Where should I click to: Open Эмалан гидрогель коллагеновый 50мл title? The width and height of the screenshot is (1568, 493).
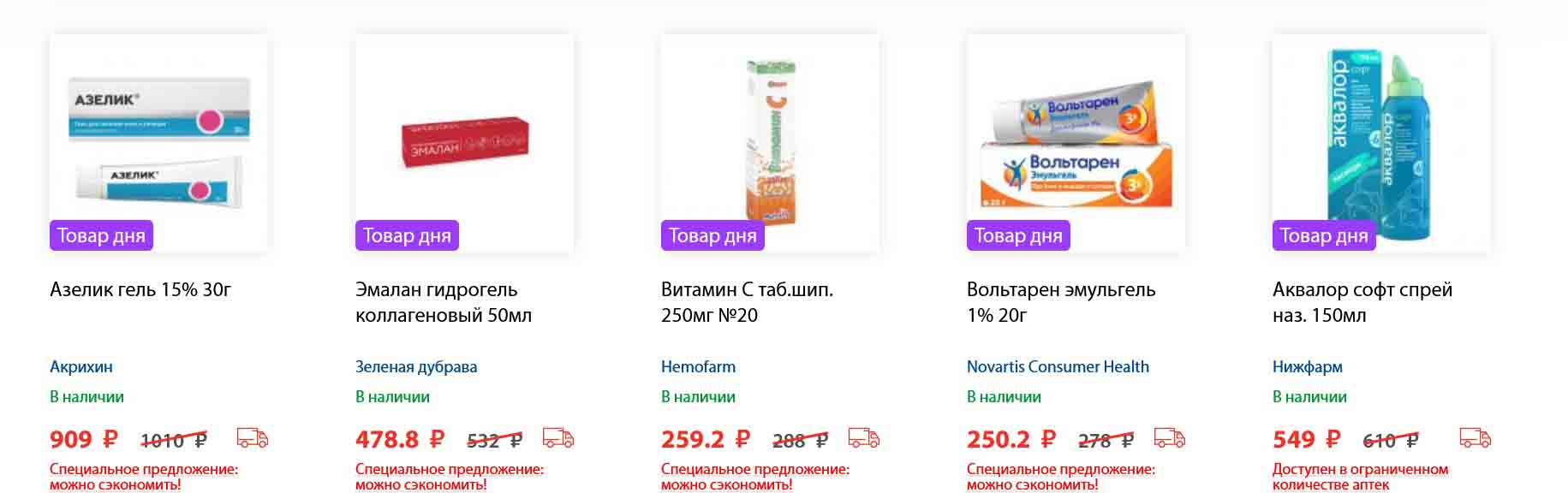click(x=443, y=302)
